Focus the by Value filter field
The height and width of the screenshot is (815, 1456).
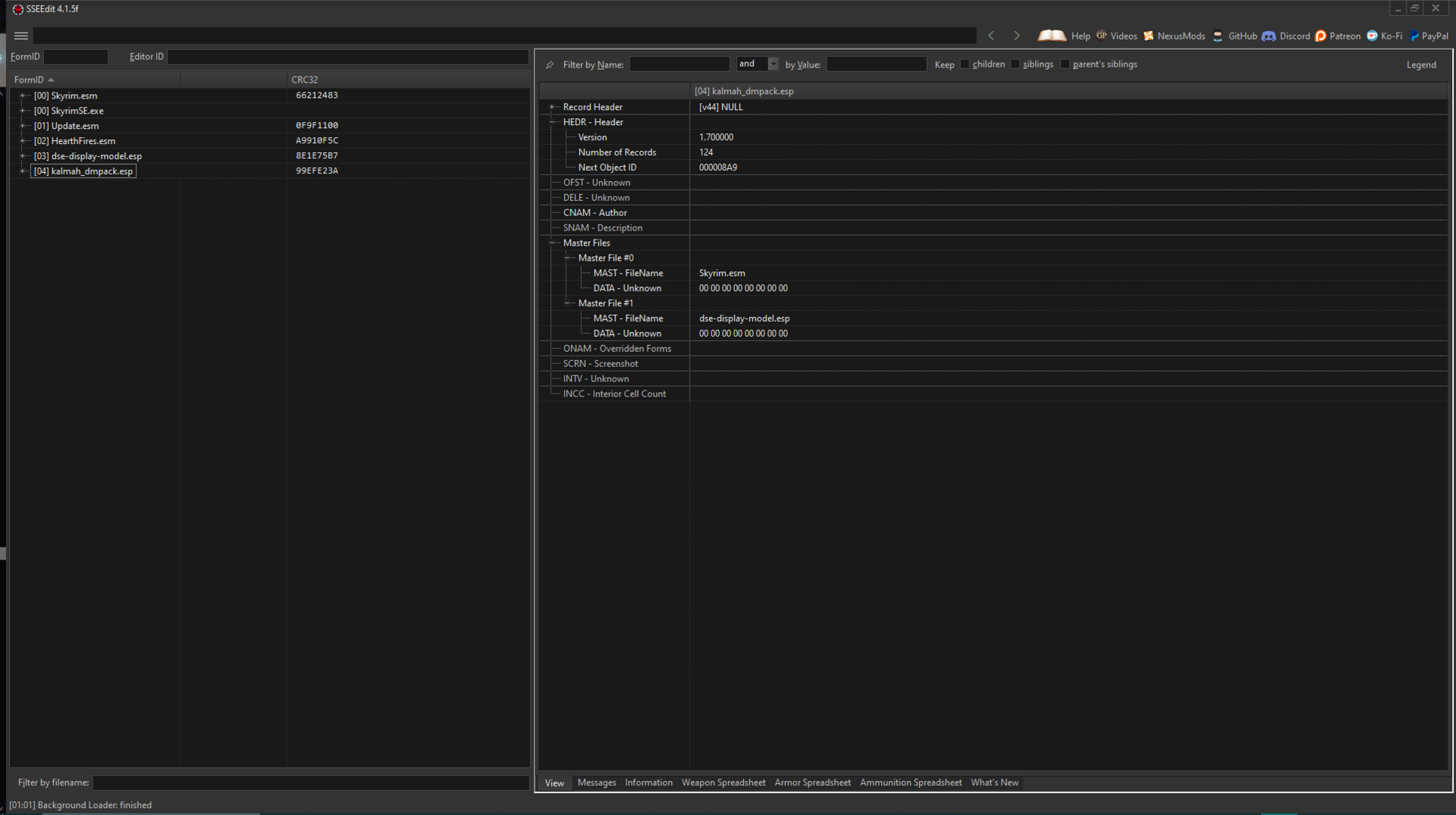point(877,64)
